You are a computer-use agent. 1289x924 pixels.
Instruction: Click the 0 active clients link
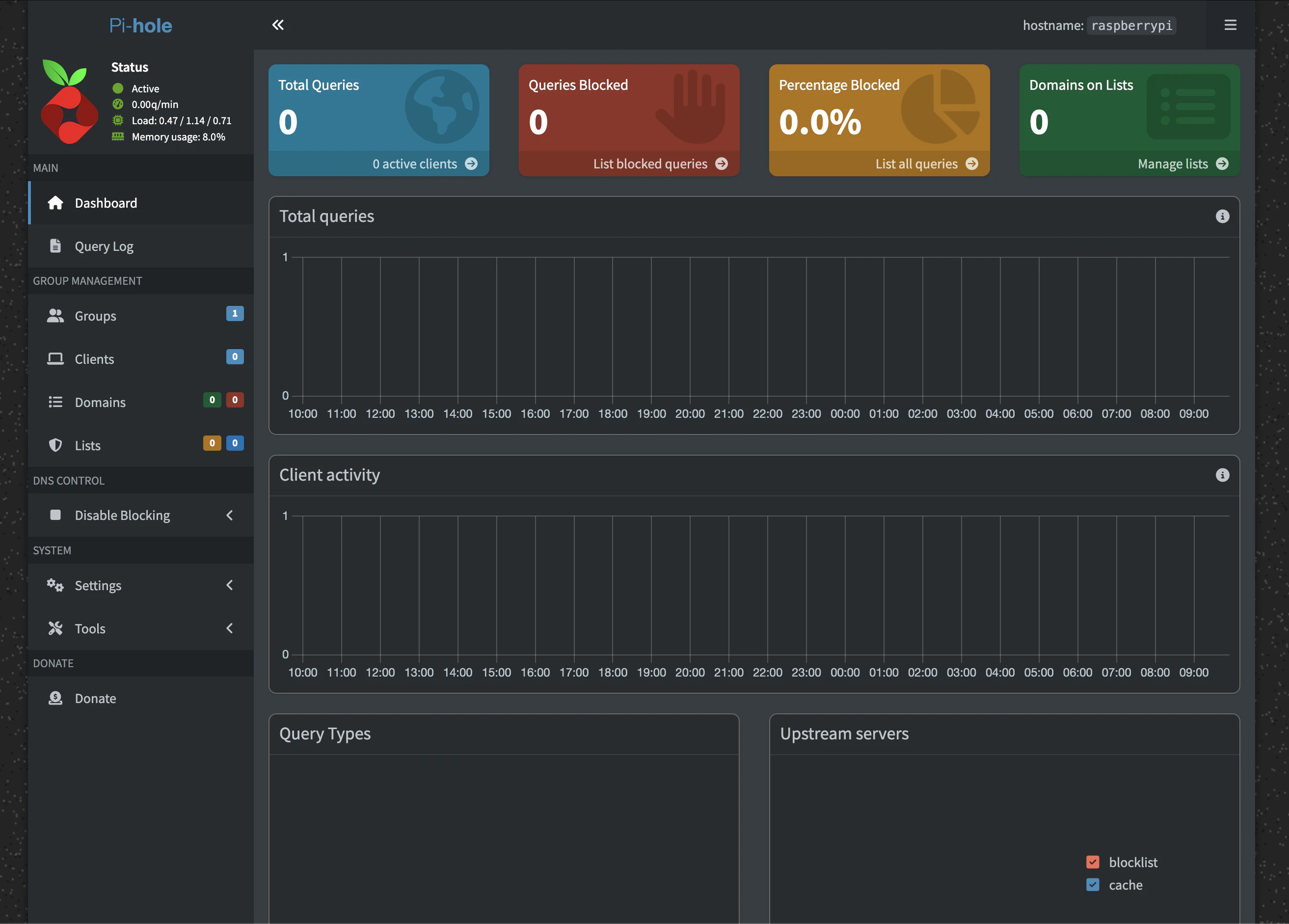[x=414, y=164]
